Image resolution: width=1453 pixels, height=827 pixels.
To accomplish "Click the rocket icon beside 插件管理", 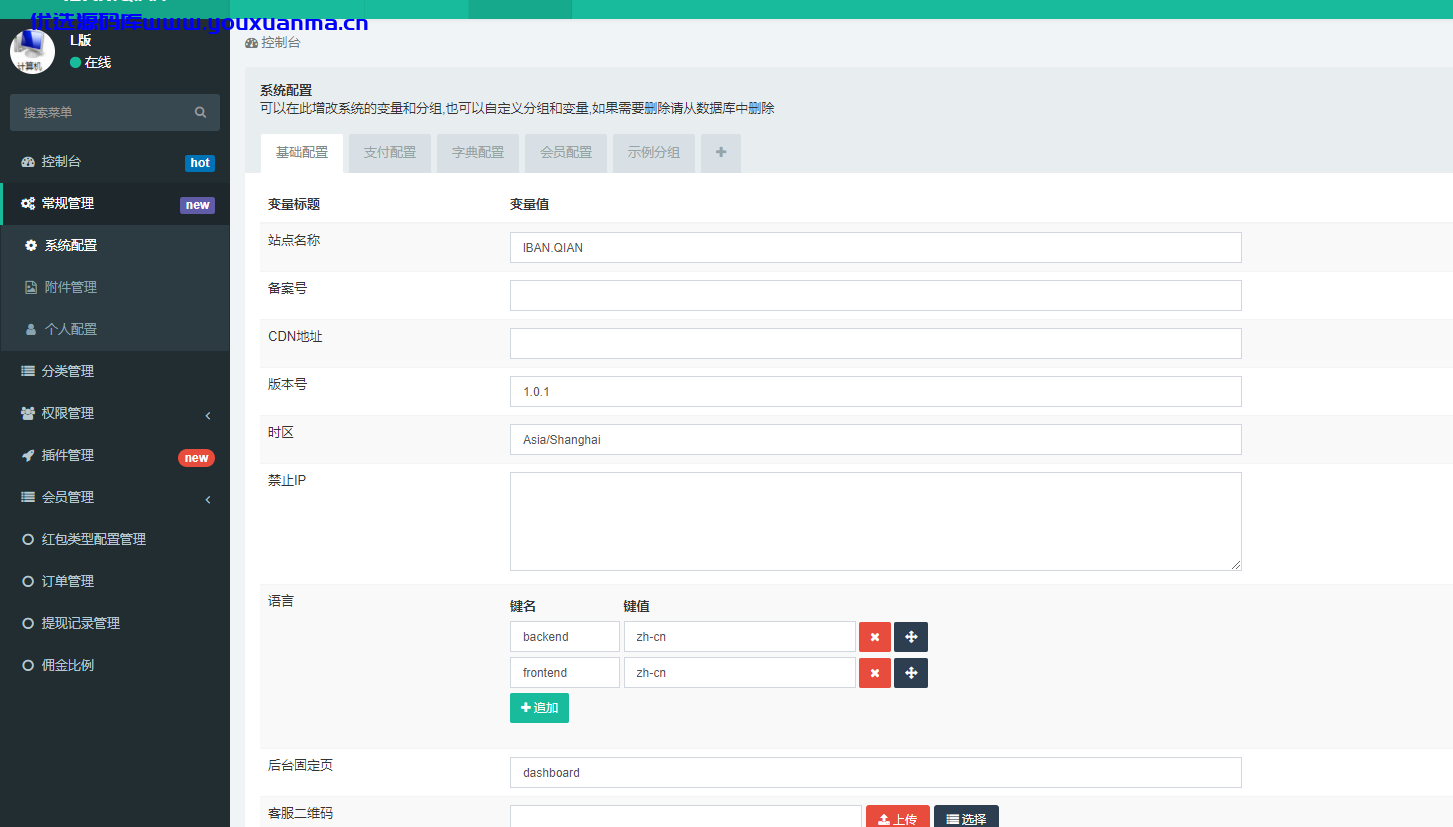I will pos(28,455).
